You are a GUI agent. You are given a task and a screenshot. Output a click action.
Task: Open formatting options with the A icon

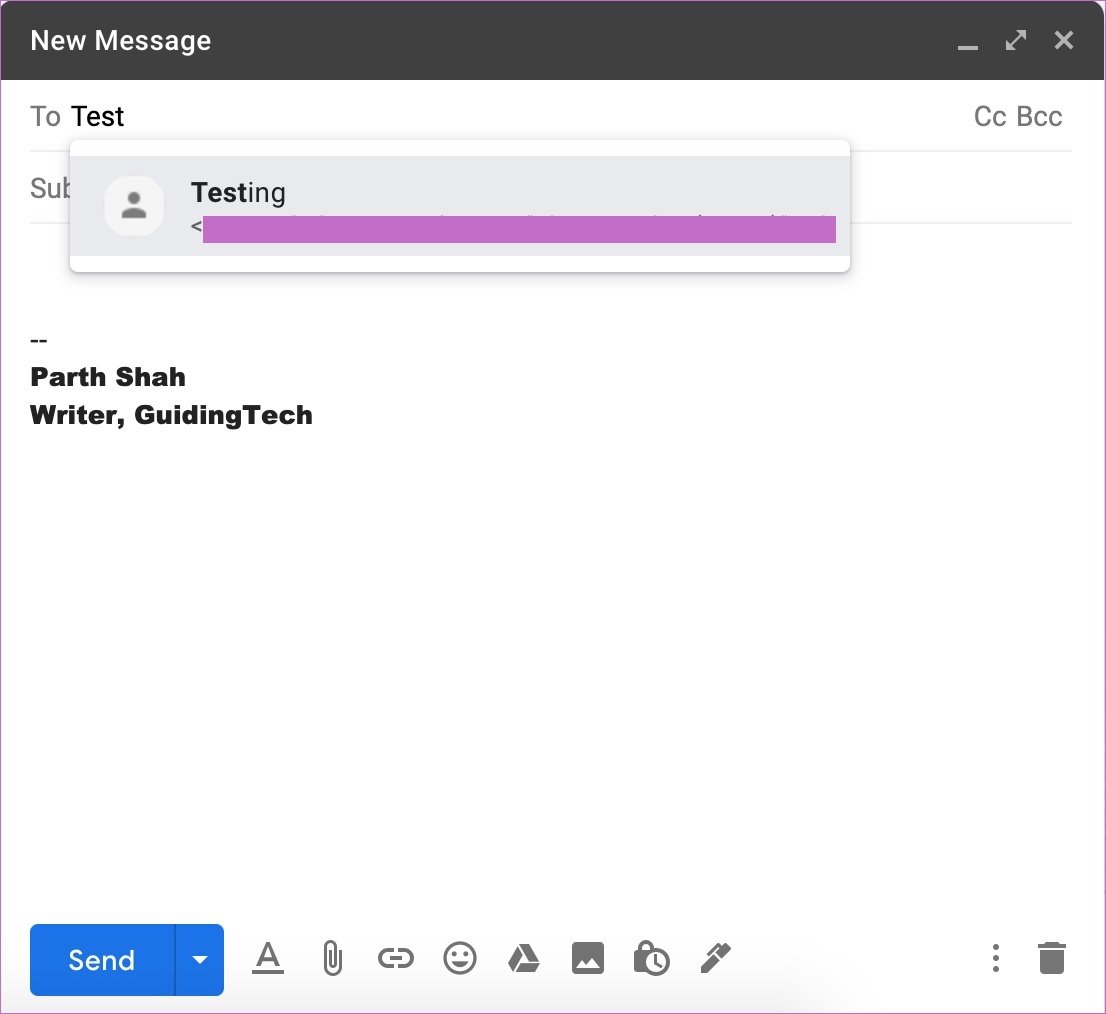(268, 958)
